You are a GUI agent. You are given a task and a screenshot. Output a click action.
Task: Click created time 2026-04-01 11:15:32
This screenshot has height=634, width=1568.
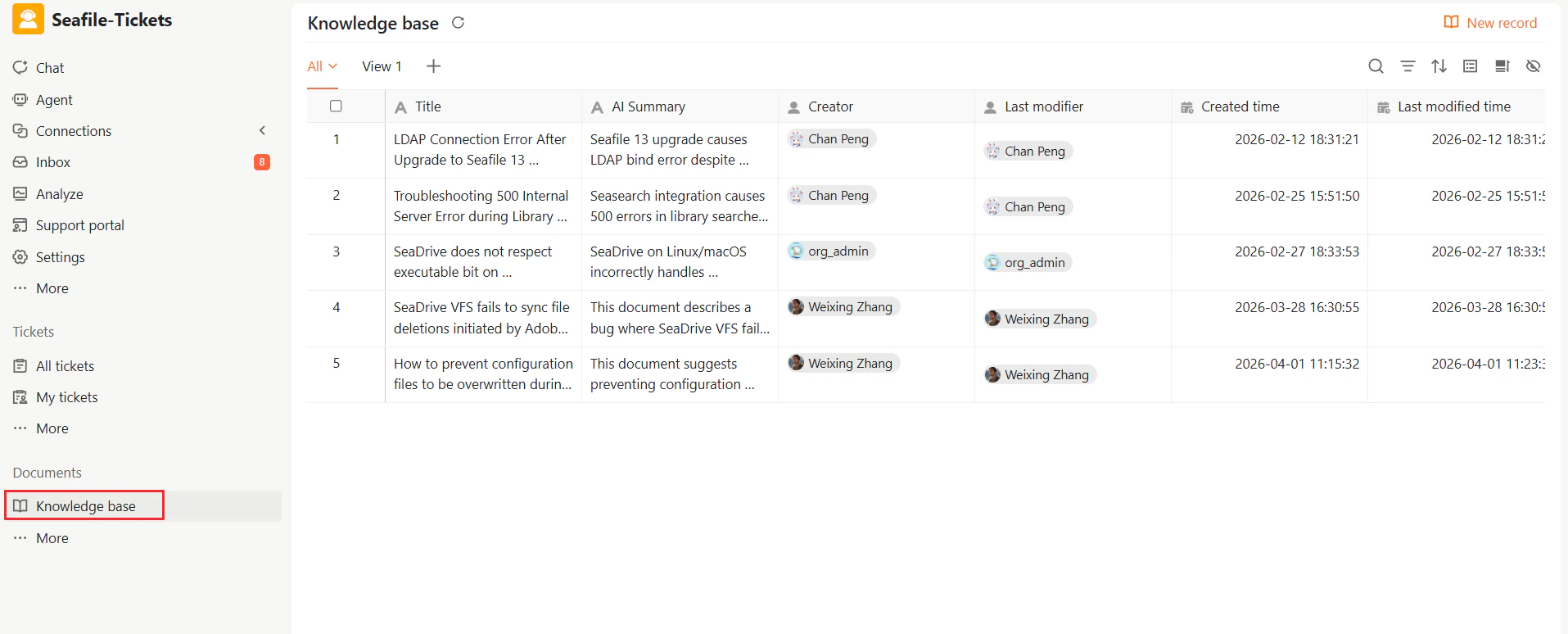(1297, 365)
